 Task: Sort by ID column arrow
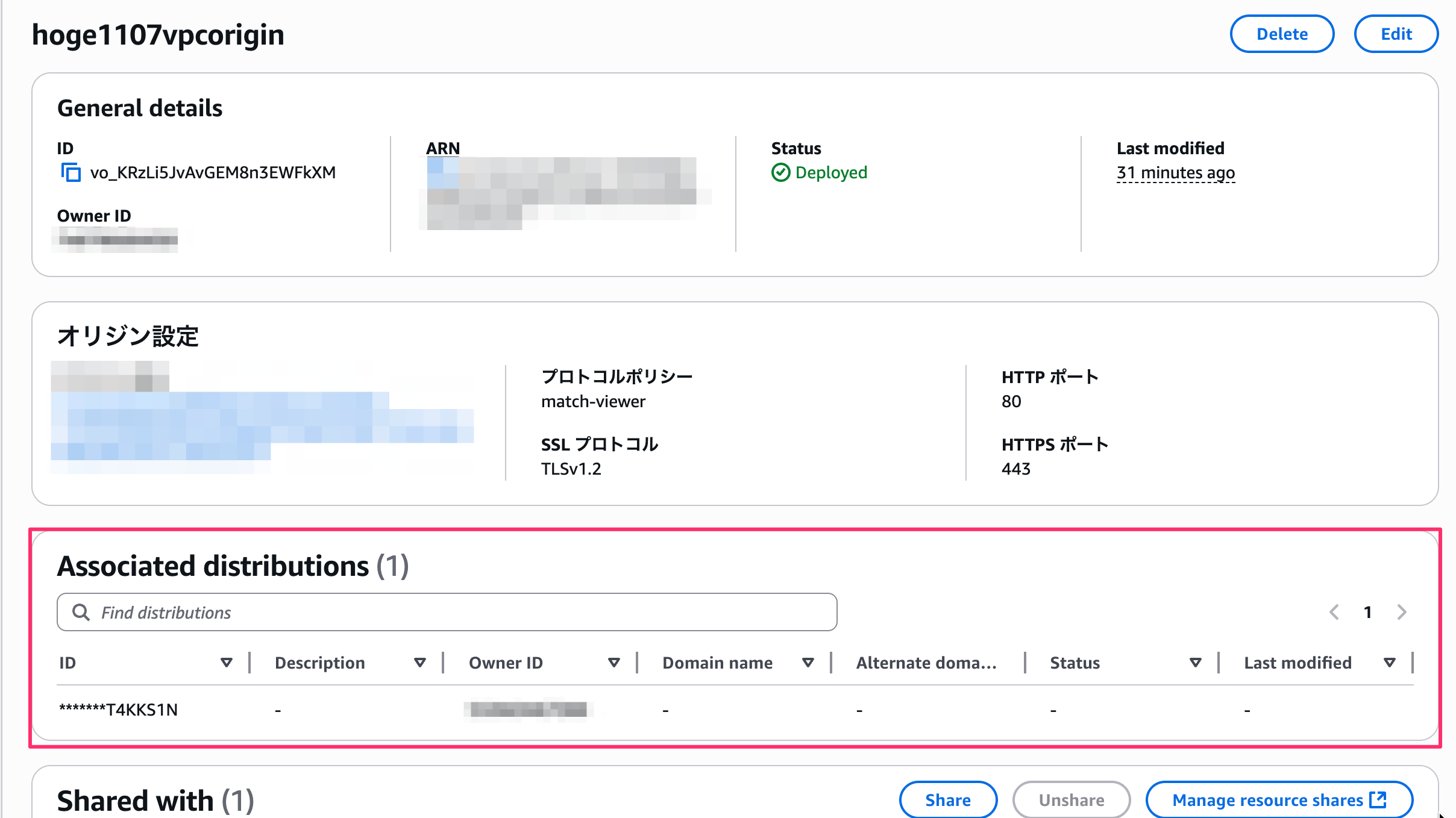click(227, 663)
